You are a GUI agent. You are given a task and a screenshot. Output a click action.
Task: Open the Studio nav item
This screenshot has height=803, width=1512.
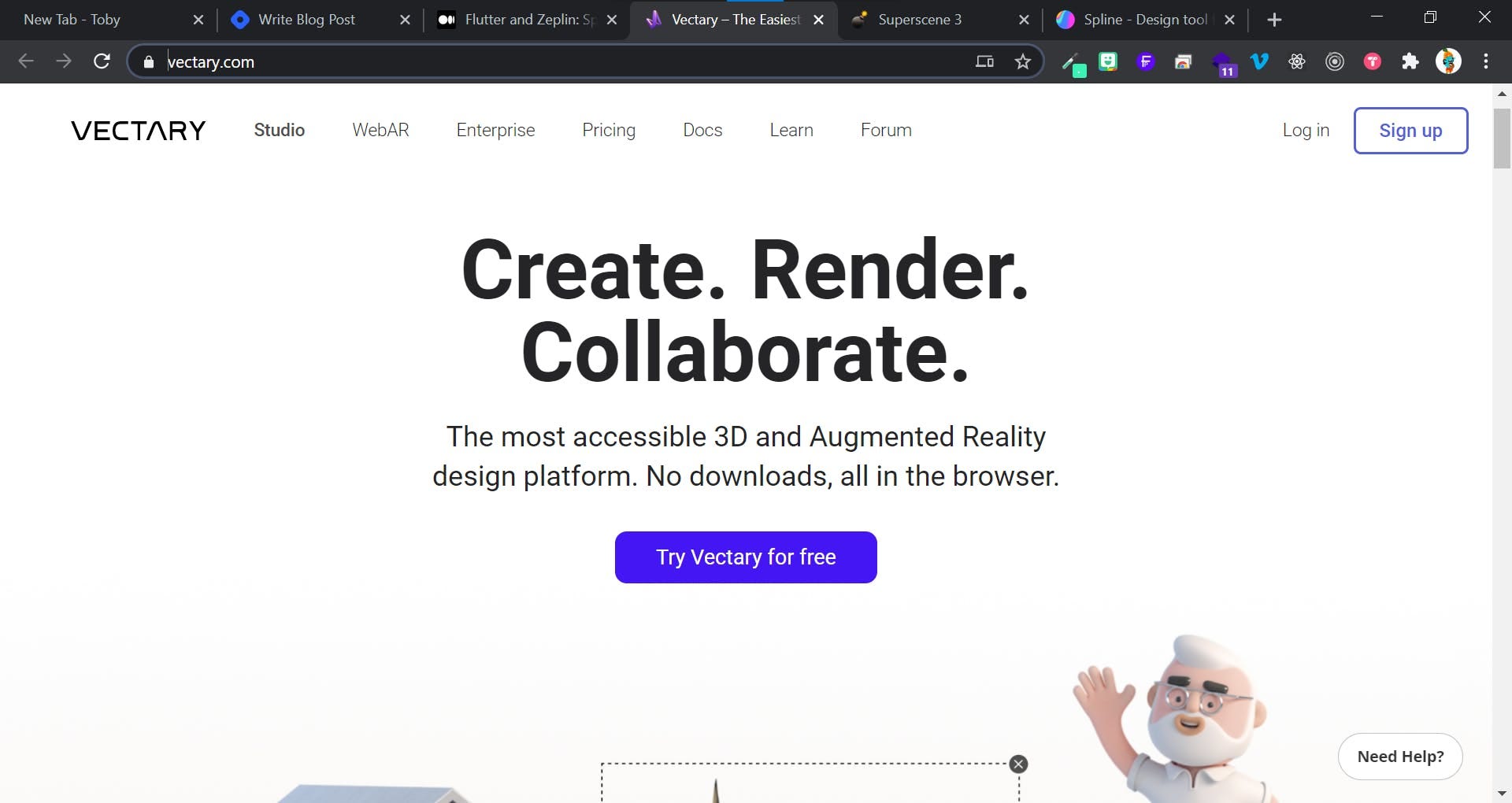pos(280,130)
